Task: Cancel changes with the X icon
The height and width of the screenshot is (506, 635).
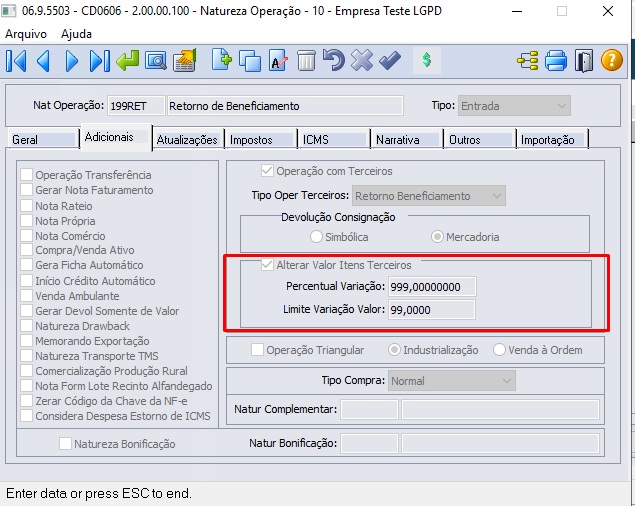Action: (x=362, y=61)
